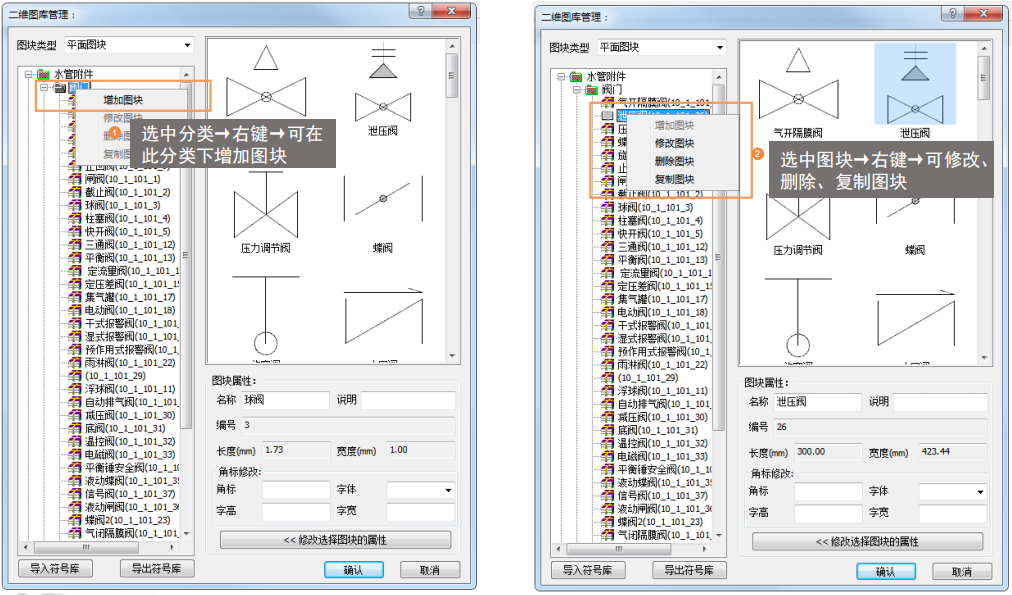
Task: Click 水管附件 folder icon in right window
Action: [576, 77]
